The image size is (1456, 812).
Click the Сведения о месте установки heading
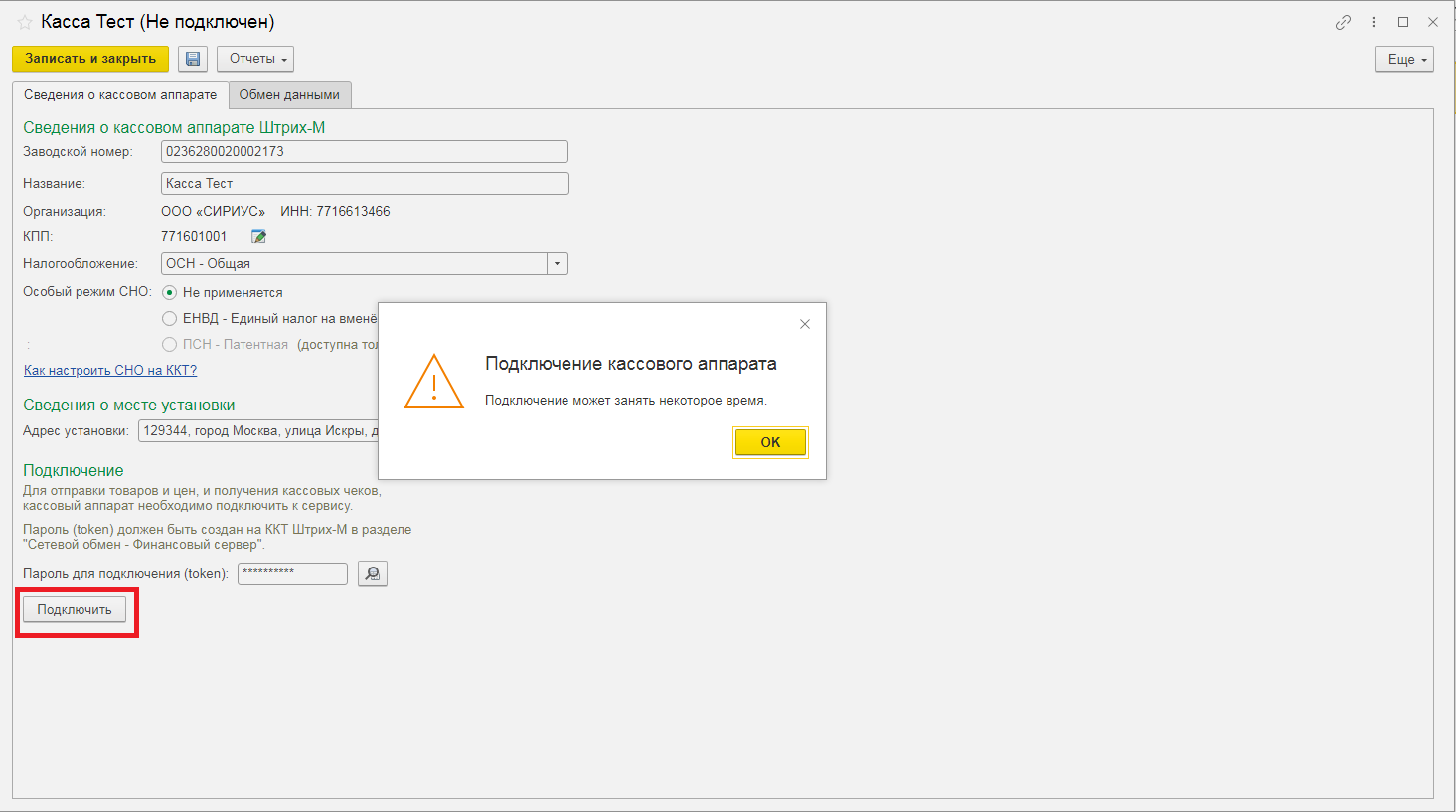point(129,405)
